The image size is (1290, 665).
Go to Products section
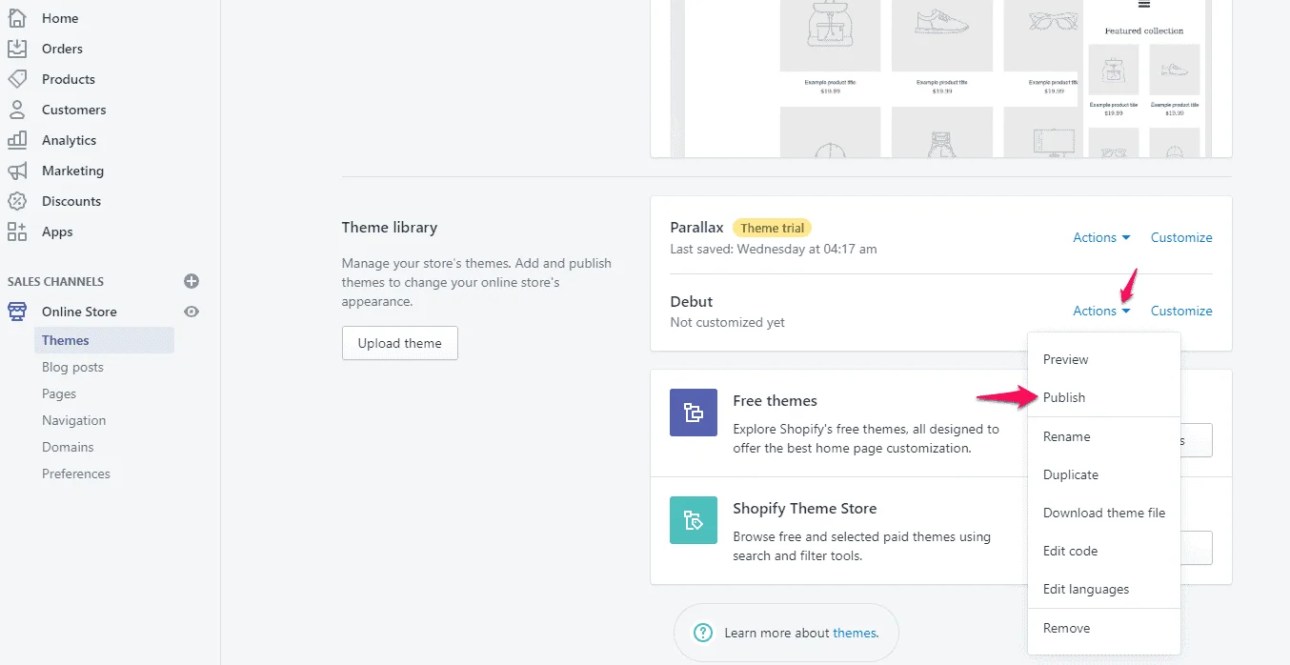(68, 79)
